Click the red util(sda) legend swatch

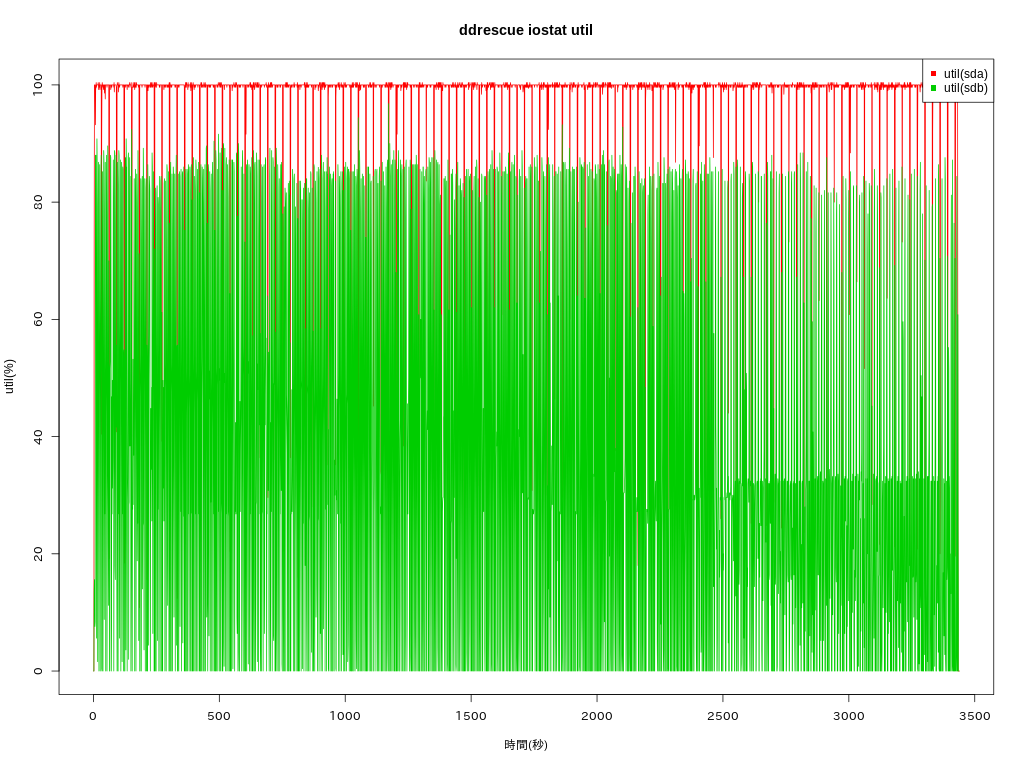click(933, 74)
